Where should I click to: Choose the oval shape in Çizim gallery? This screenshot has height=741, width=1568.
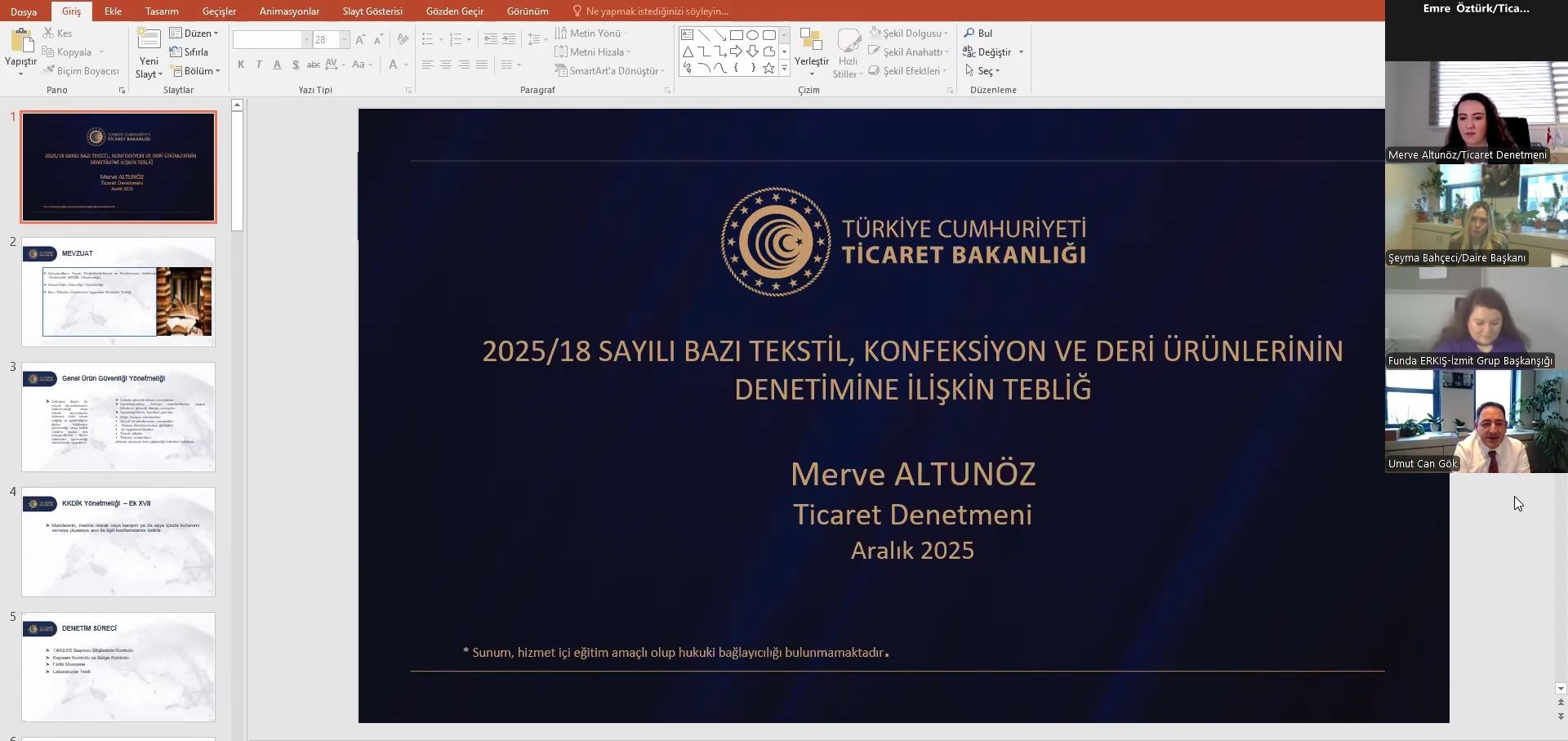point(752,35)
